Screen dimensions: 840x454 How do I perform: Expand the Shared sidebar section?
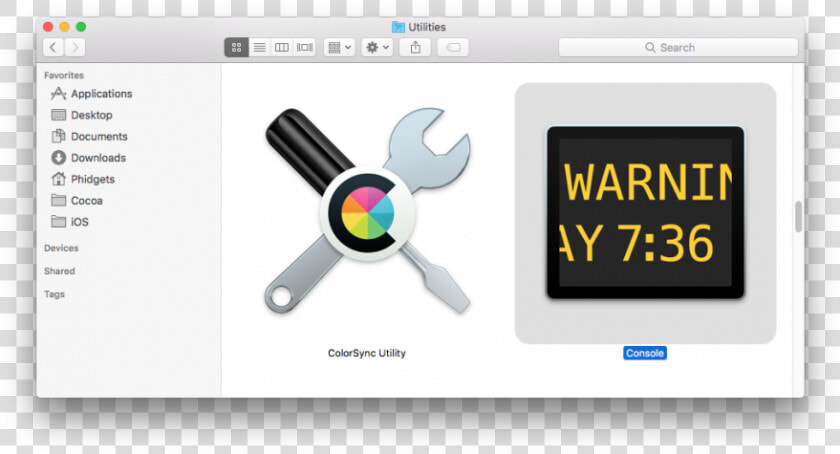59,271
